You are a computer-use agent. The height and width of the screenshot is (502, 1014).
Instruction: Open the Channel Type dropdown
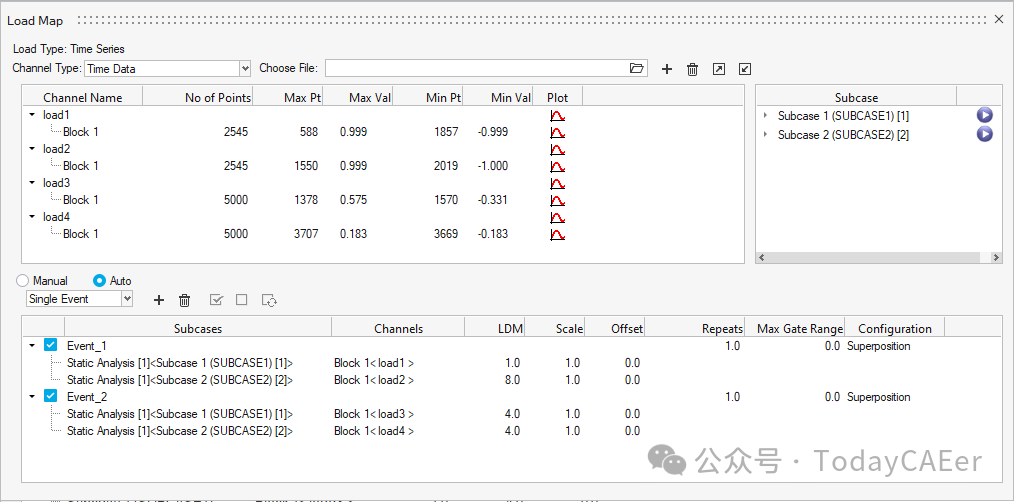[245, 69]
